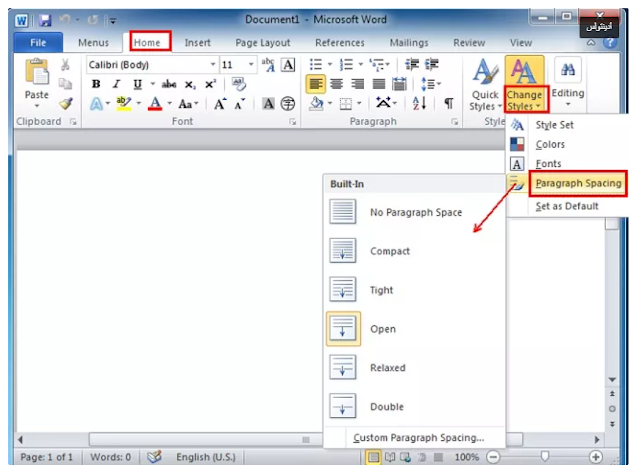This screenshot has height=476, width=639.
Task: Open the borders dropdown arrow
Action: (x=359, y=104)
